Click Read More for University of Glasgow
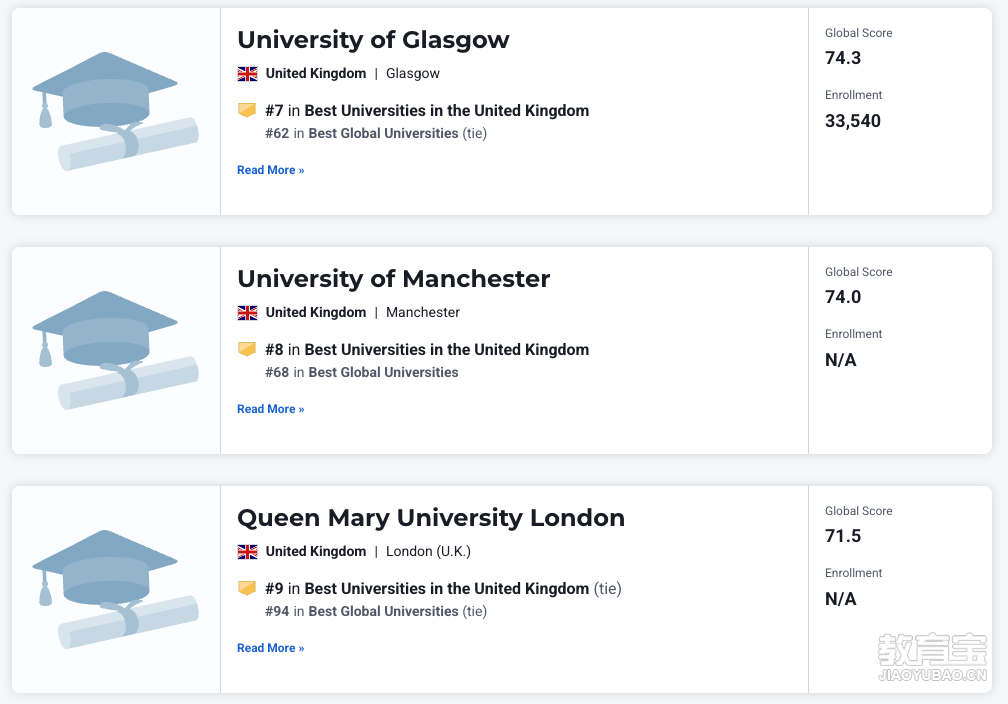The height and width of the screenshot is (704, 1008). tap(271, 170)
